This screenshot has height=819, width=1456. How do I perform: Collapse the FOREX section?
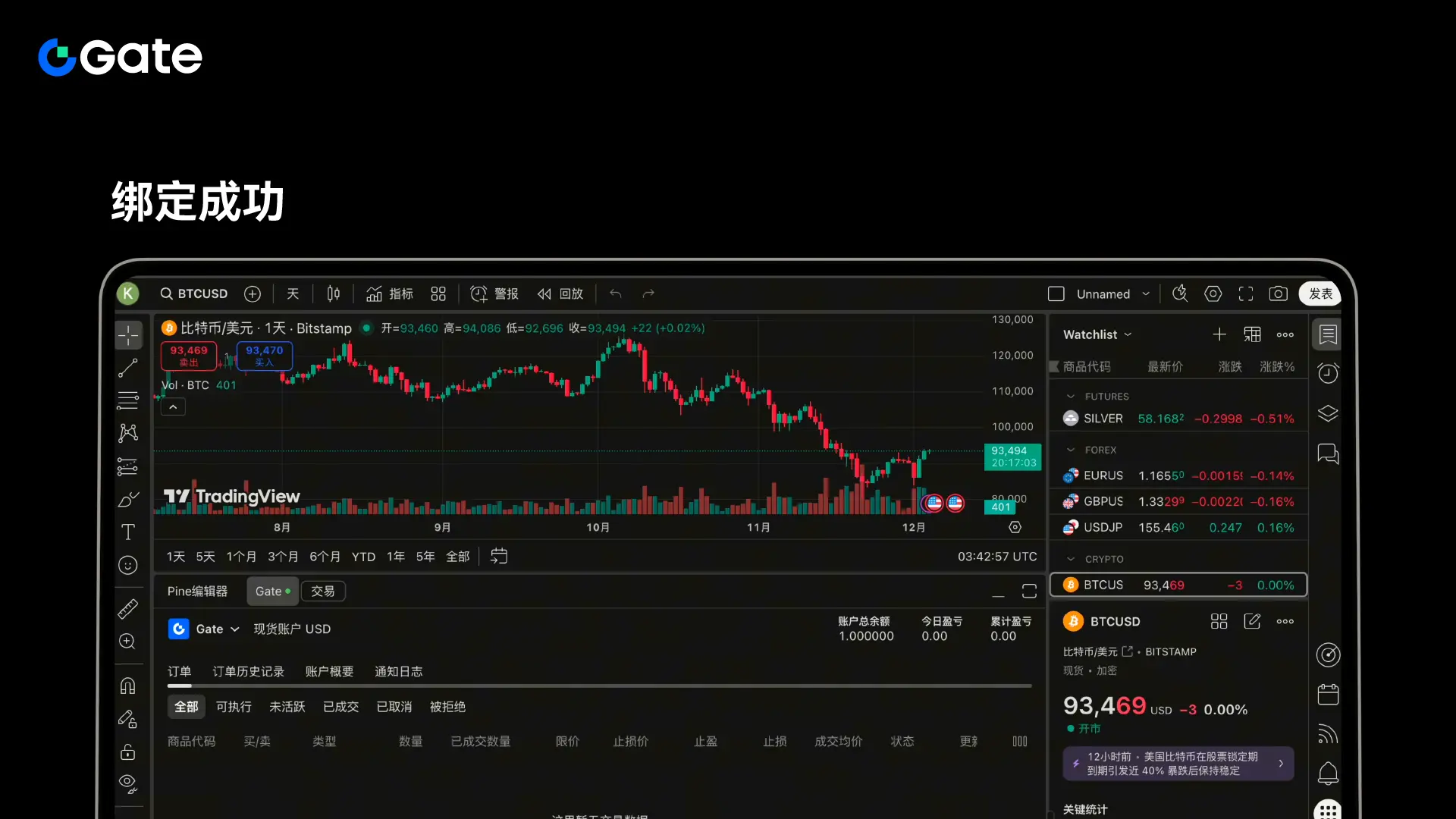(1071, 450)
